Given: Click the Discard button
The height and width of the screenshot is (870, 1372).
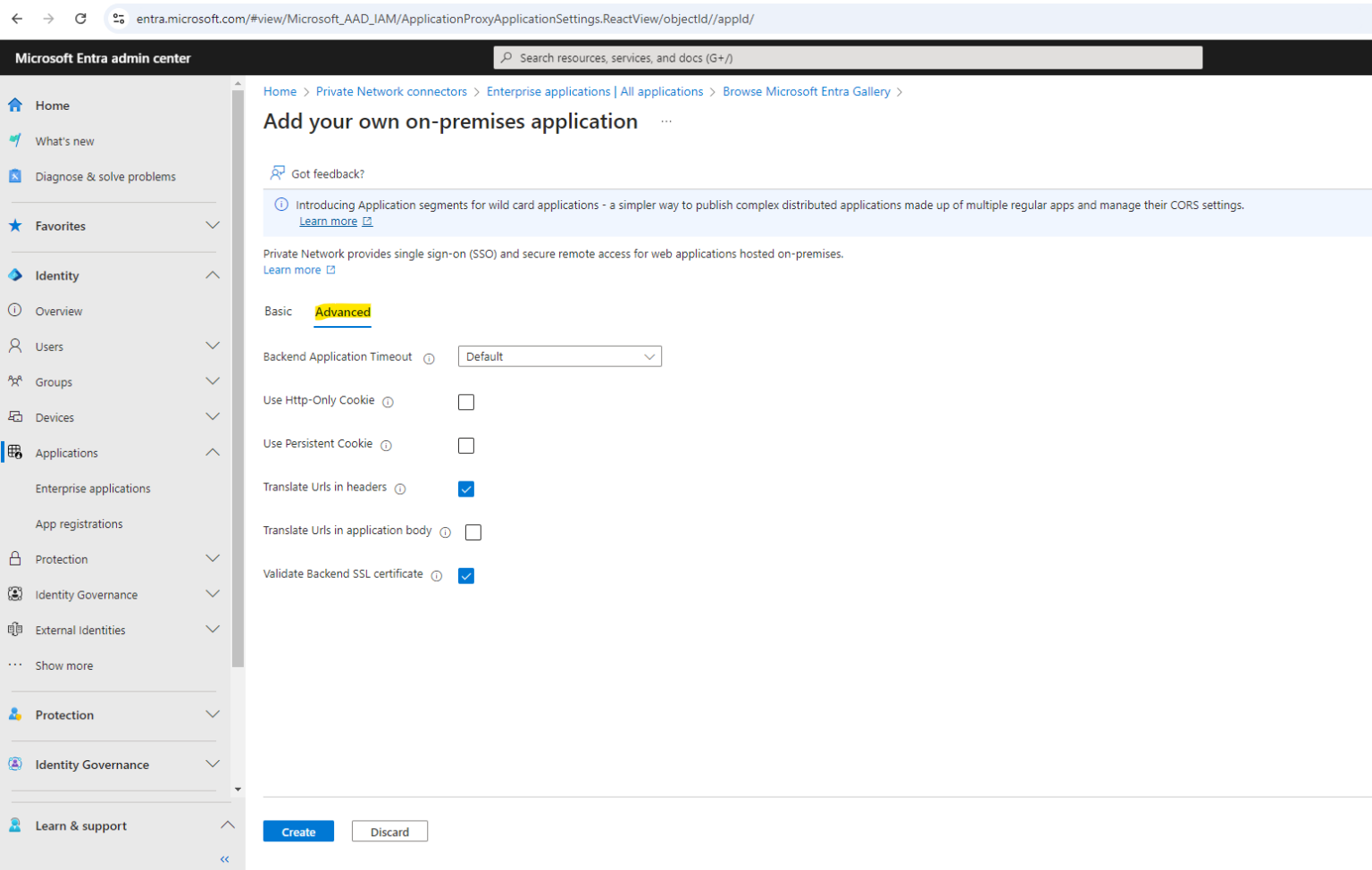Looking at the screenshot, I should 389,832.
